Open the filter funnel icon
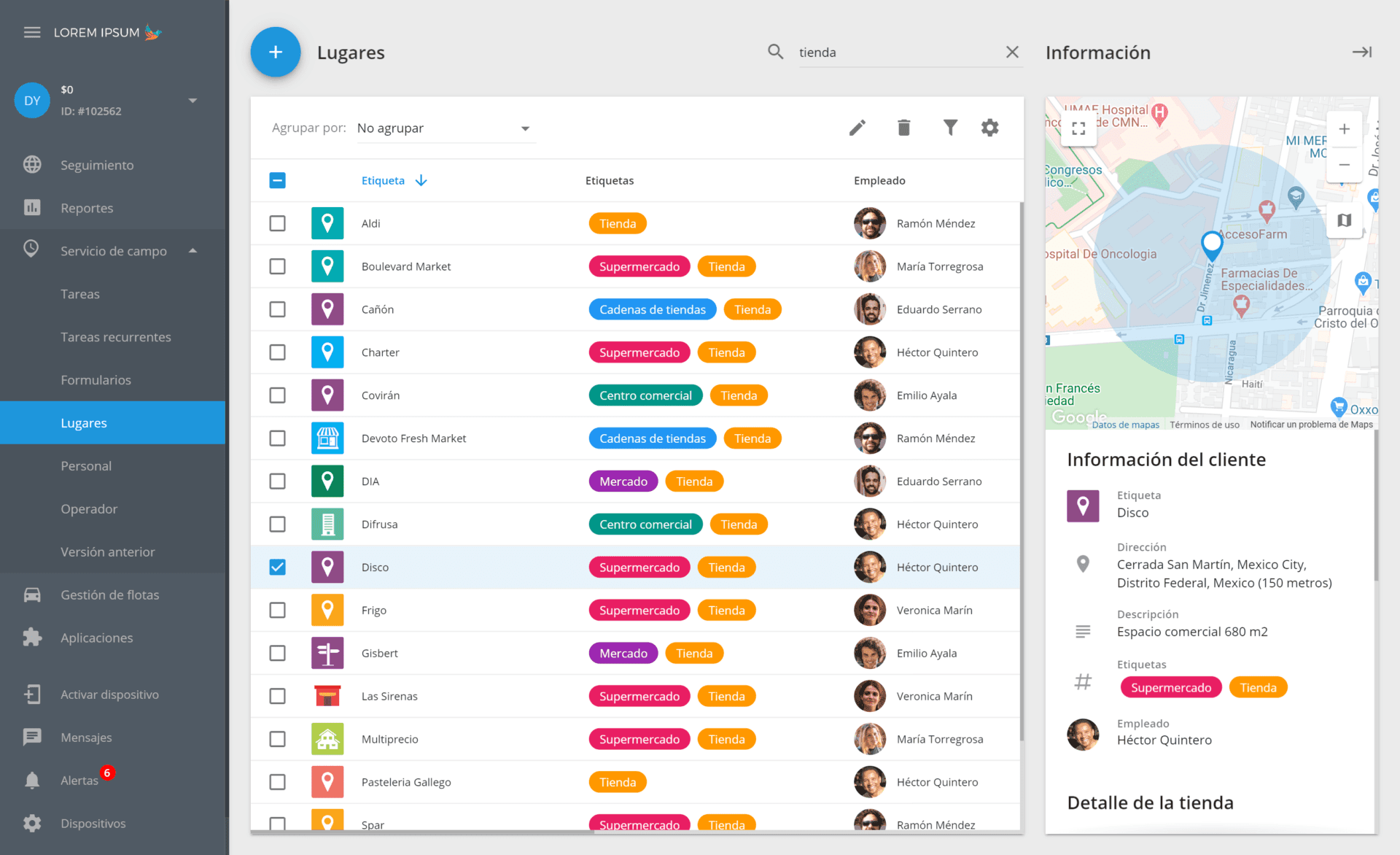This screenshot has height=855, width=1400. 950,128
